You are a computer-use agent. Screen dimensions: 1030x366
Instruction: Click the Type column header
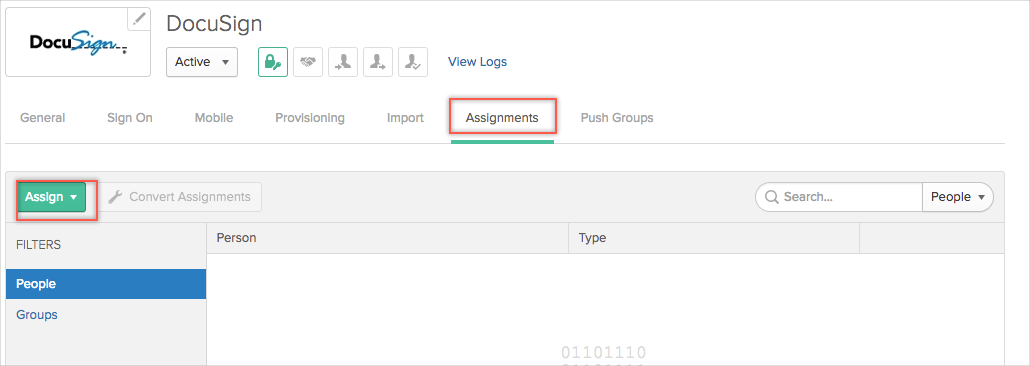(714, 238)
